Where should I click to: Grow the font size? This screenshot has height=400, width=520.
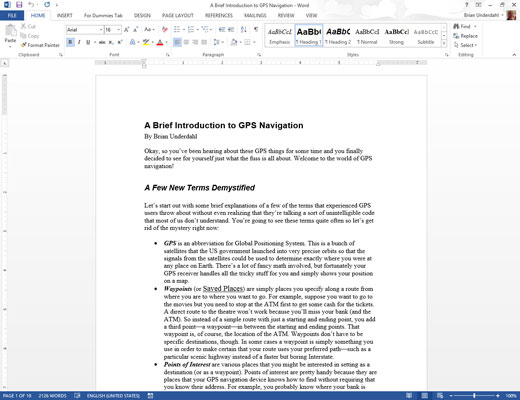(127, 30)
